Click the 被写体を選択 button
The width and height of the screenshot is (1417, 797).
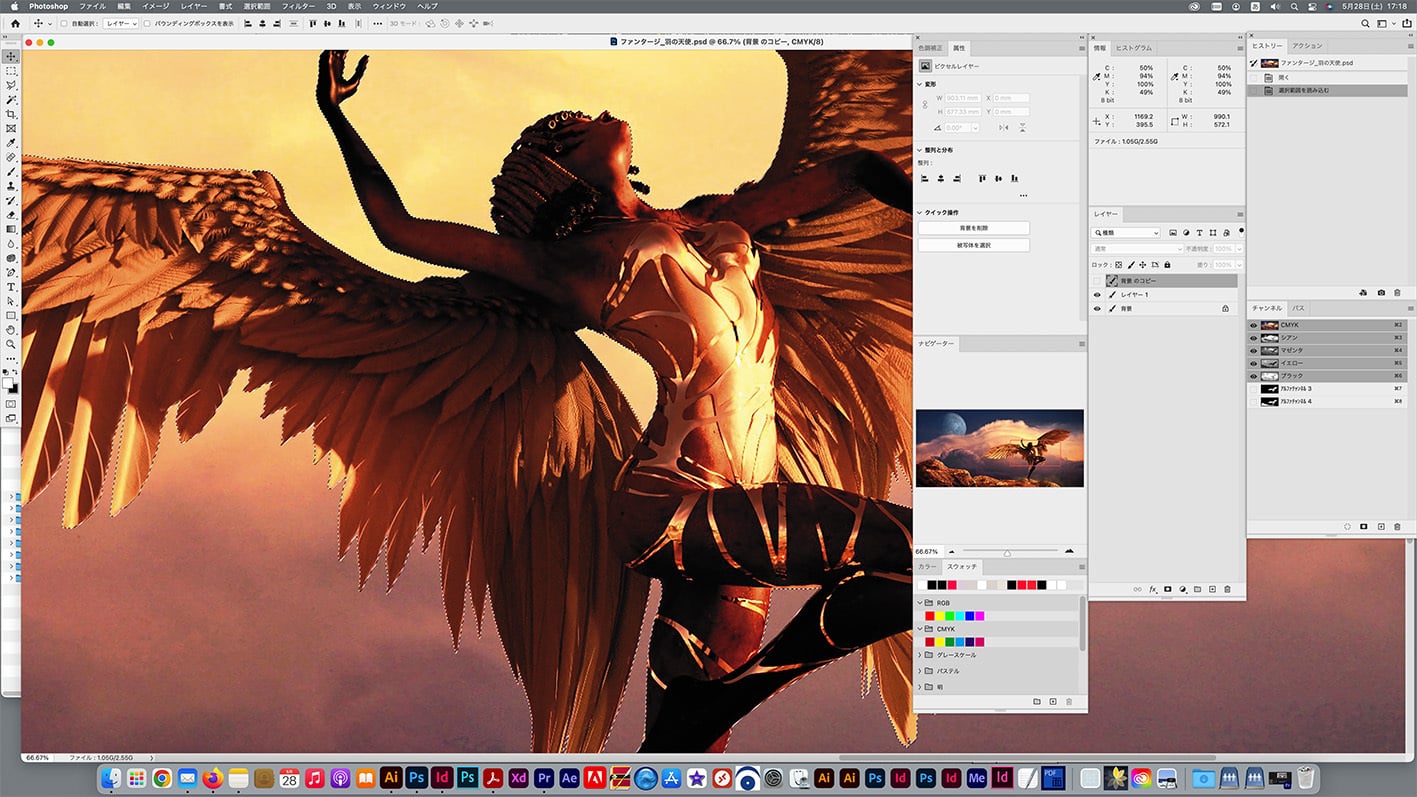[973, 245]
